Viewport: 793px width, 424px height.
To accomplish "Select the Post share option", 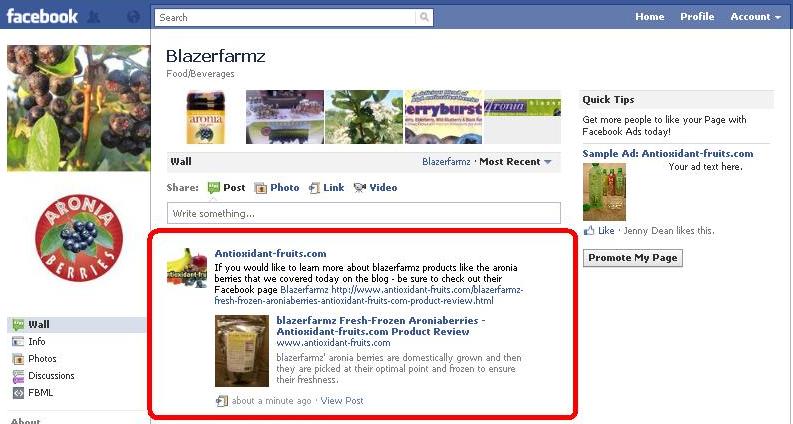I will point(227,188).
